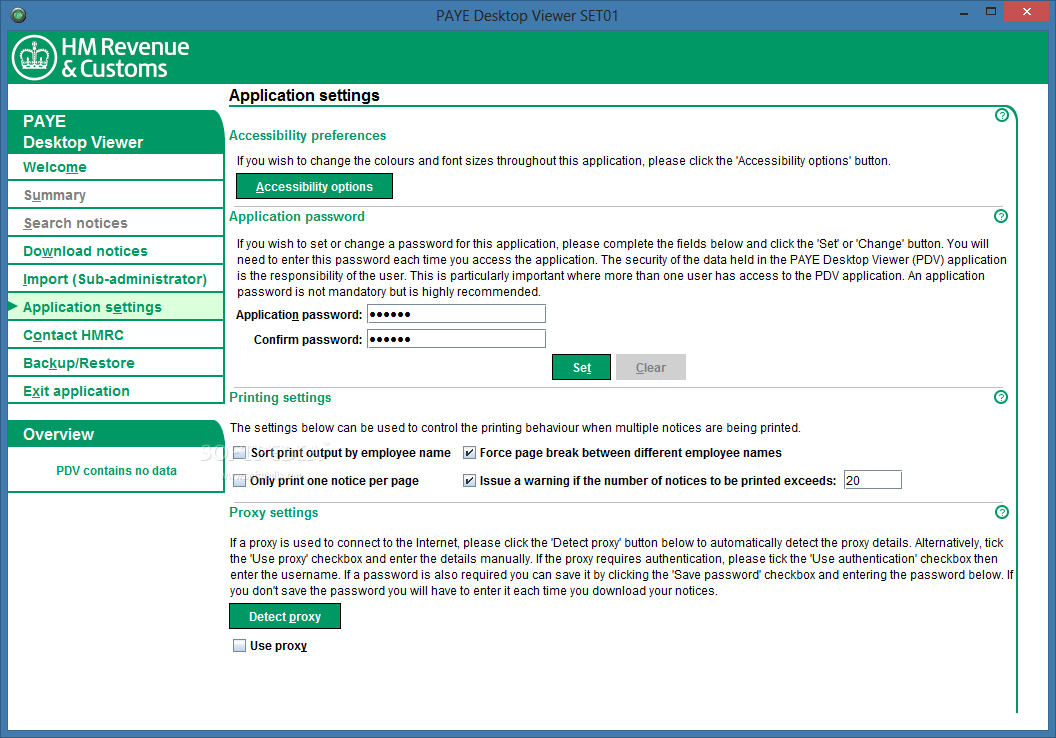Image resolution: width=1056 pixels, height=738 pixels.
Task: Click the Overview panel header
Action: 114,434
